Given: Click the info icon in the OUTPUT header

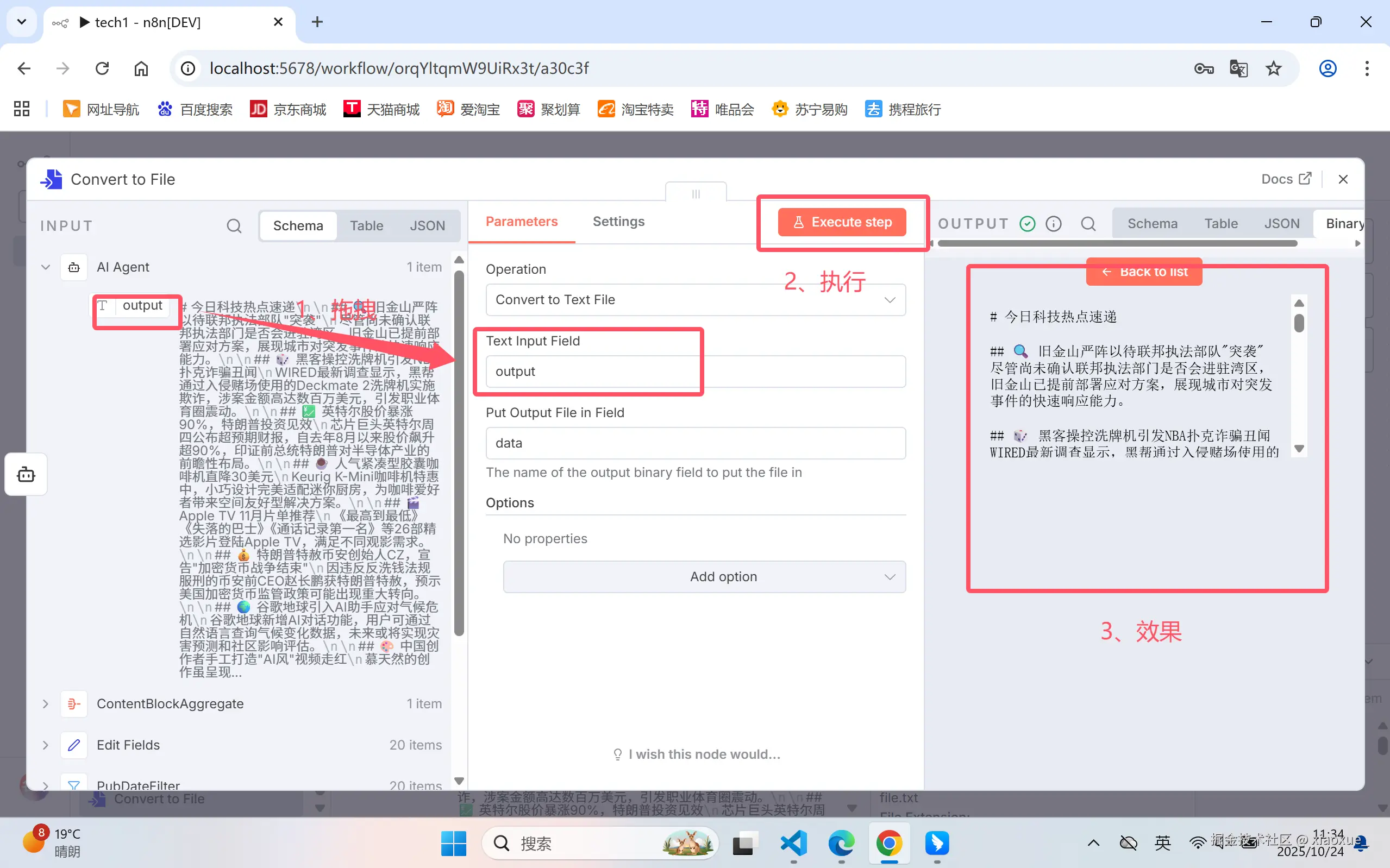Looking at the screenshot, I should 1054,224.
